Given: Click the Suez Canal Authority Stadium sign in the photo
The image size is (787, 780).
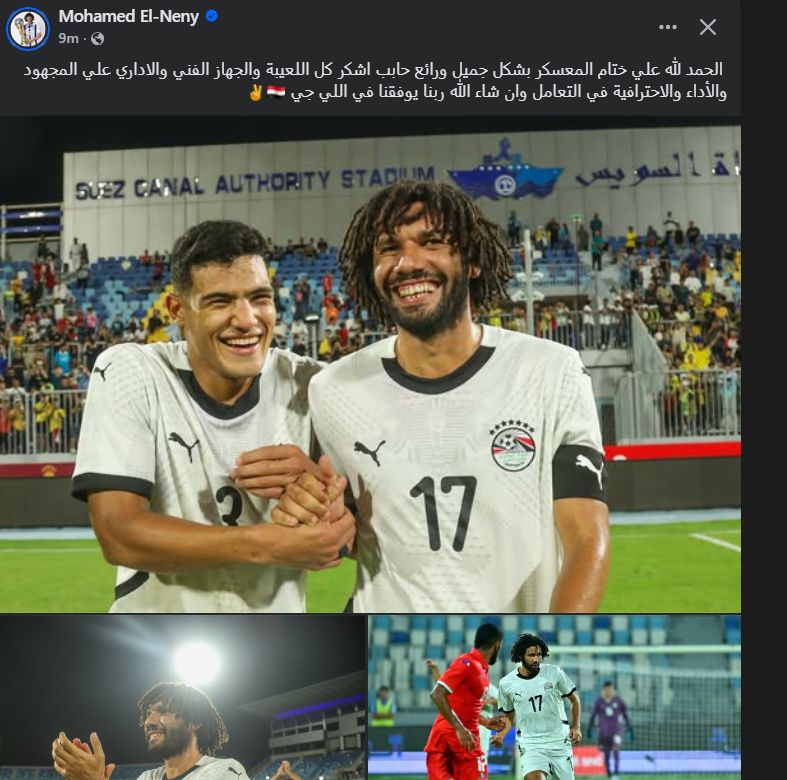Looking at the screenshot, I should click(254, 184).
